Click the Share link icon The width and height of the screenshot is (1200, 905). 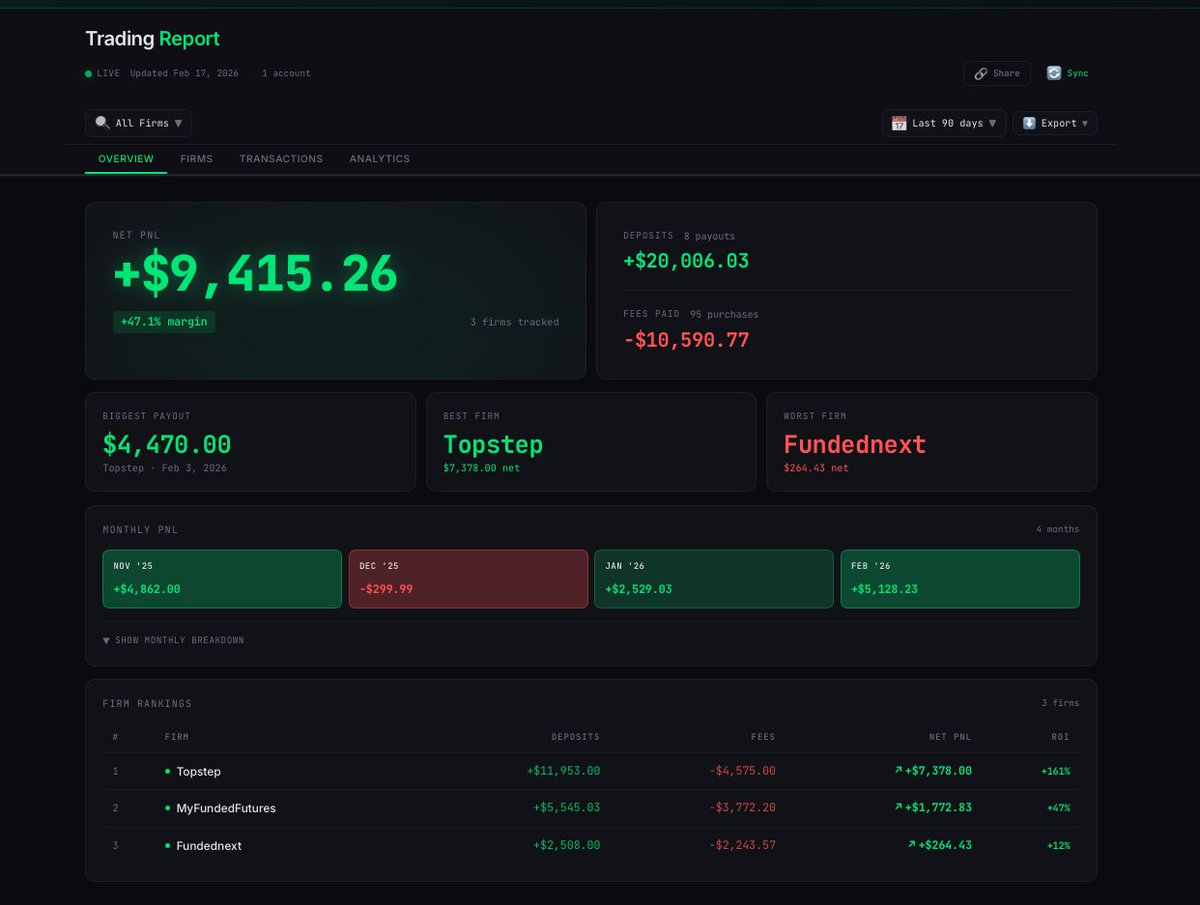click(981, 73)
